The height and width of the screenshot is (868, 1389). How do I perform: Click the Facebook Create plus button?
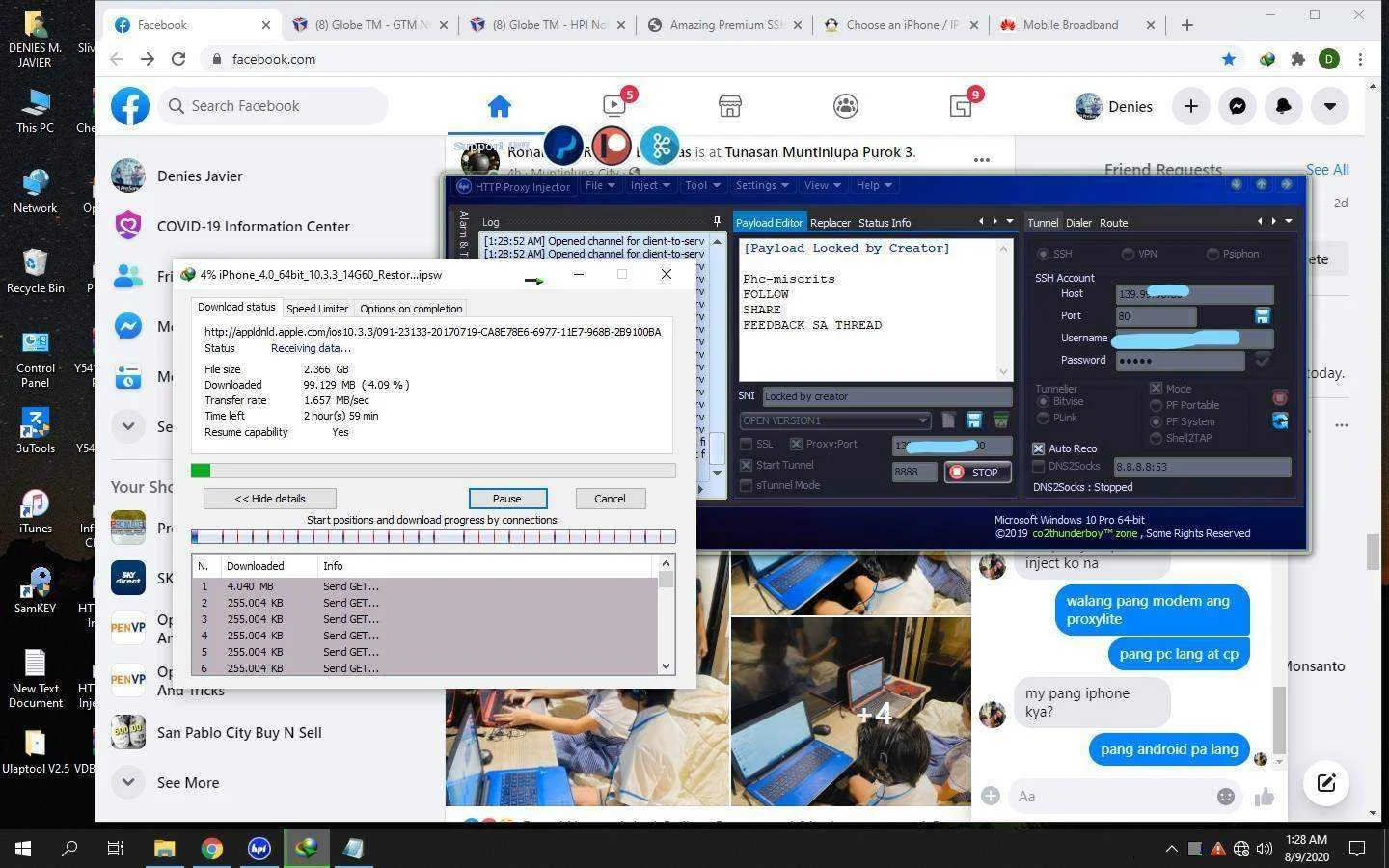pyautogui.click(x=1191, y=106)
